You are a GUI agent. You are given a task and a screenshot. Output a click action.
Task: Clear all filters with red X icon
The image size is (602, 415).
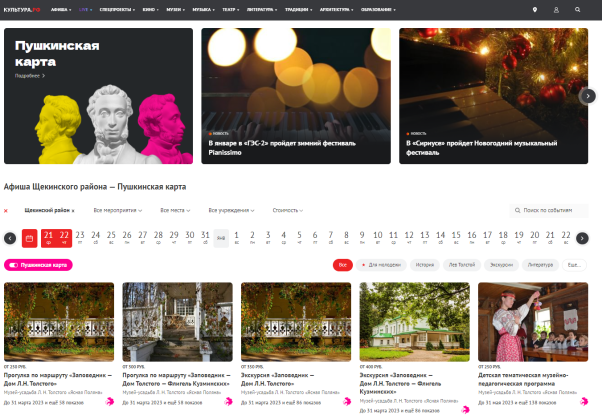tap(6, 211)
